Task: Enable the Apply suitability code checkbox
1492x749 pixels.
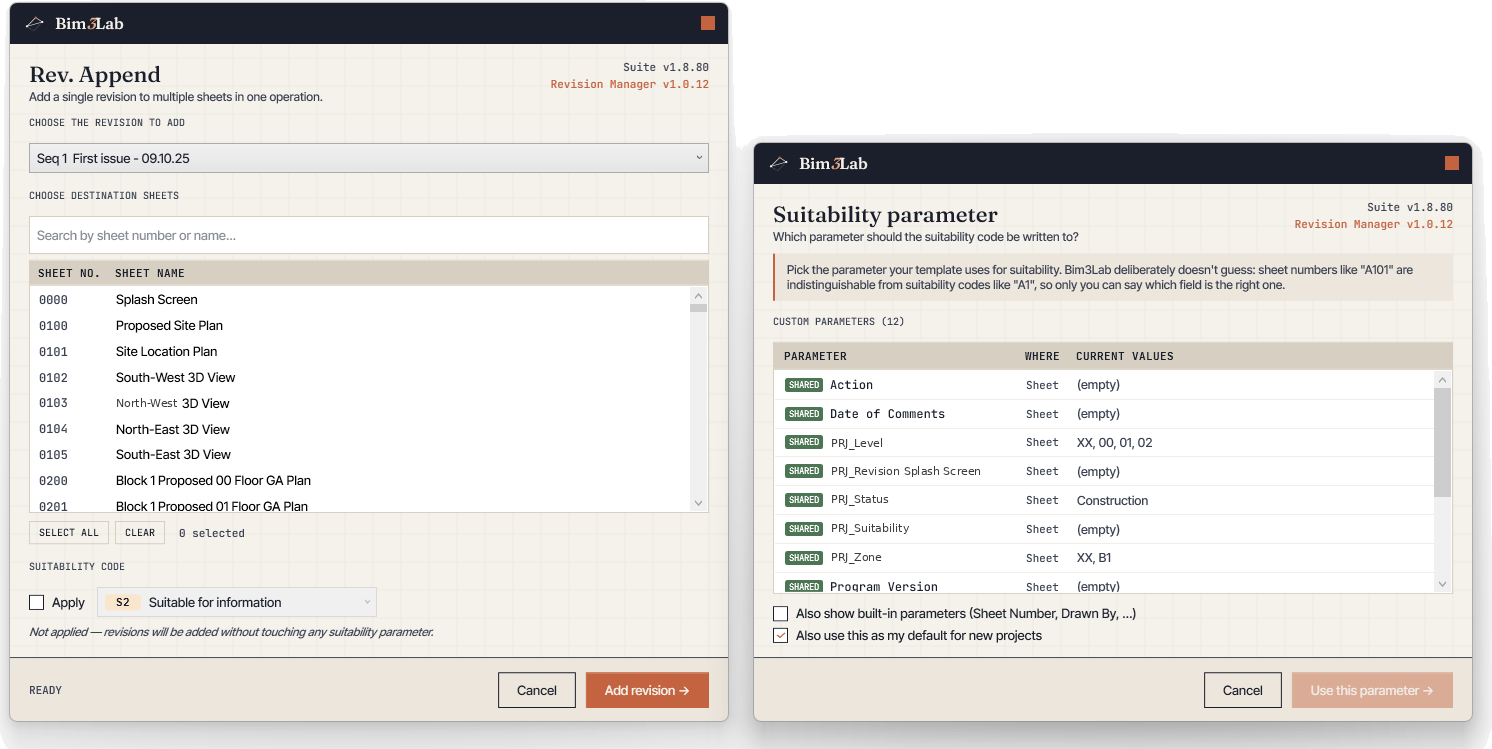Action: [x=37, y=602]
